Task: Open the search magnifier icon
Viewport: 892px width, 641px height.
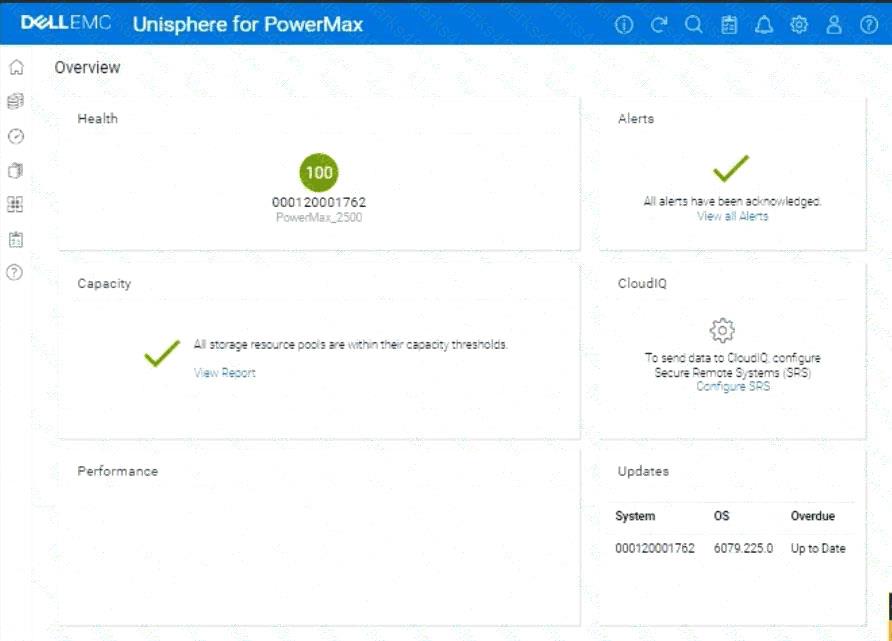Action: [x=694, y=25]
